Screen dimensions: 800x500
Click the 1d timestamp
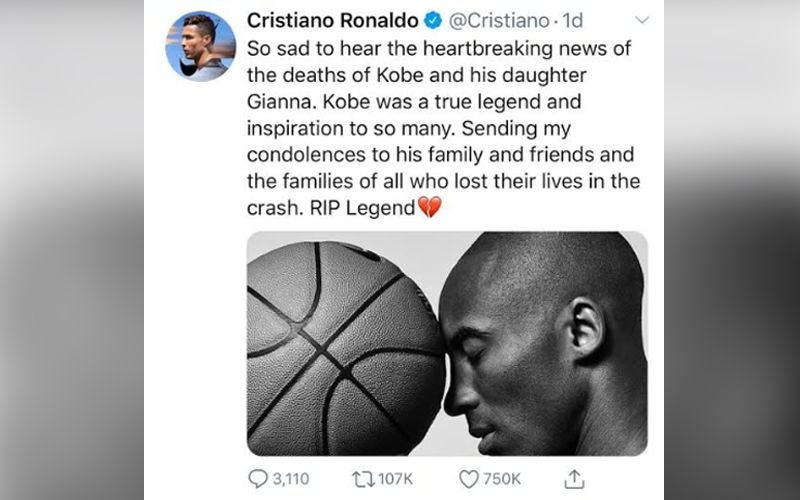572,20
